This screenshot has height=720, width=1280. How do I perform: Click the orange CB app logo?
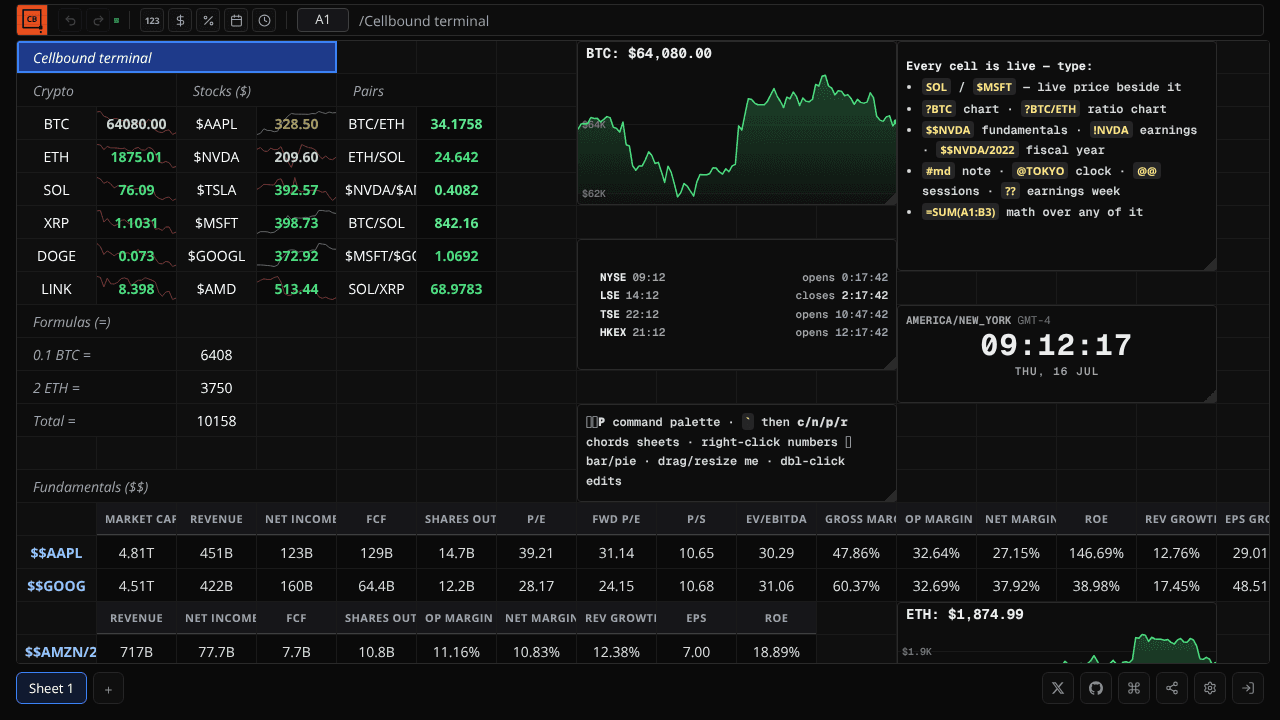(x=32, y=20)
